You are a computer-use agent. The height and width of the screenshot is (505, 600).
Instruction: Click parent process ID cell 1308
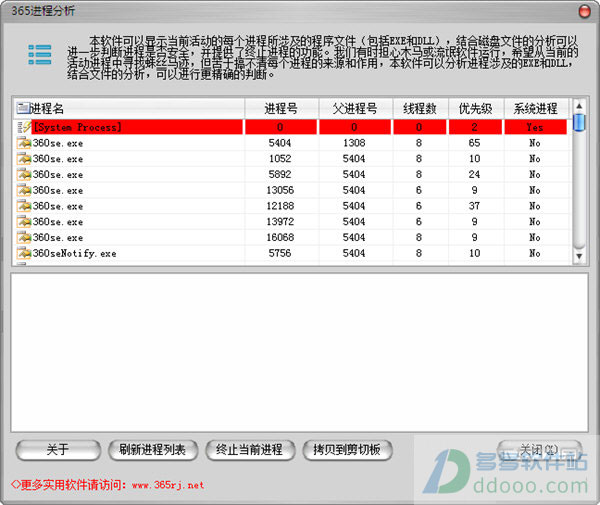(354, 143)
